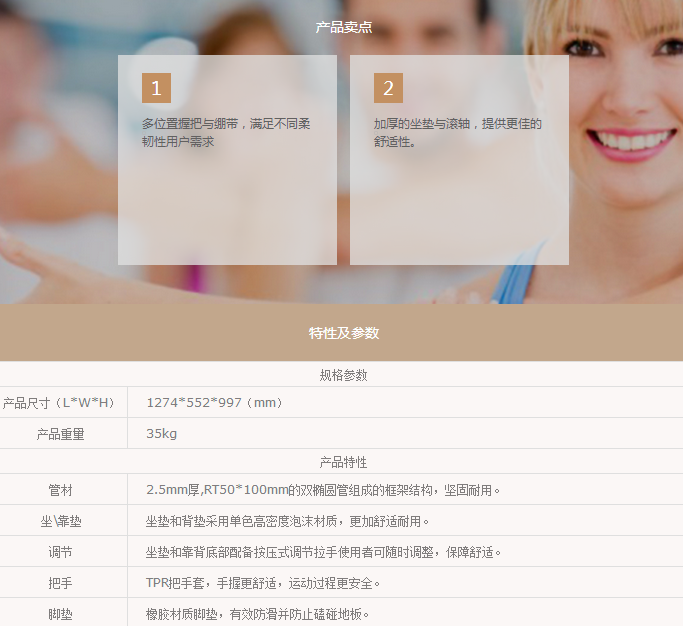The image size is (683, 626).
Task: Click the 坐\靠垫 row label
Action: 60,521
